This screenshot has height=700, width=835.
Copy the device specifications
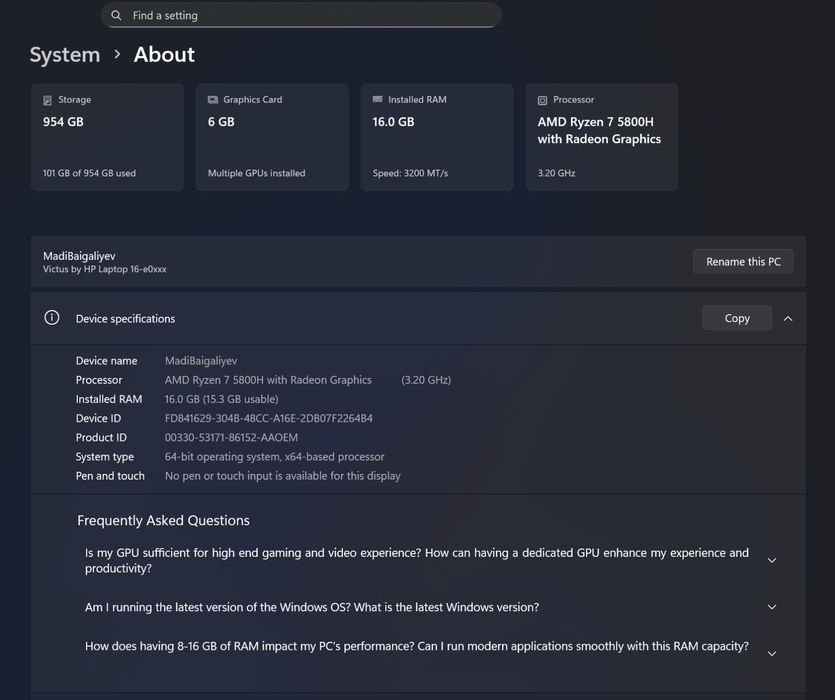click(737, 318)
